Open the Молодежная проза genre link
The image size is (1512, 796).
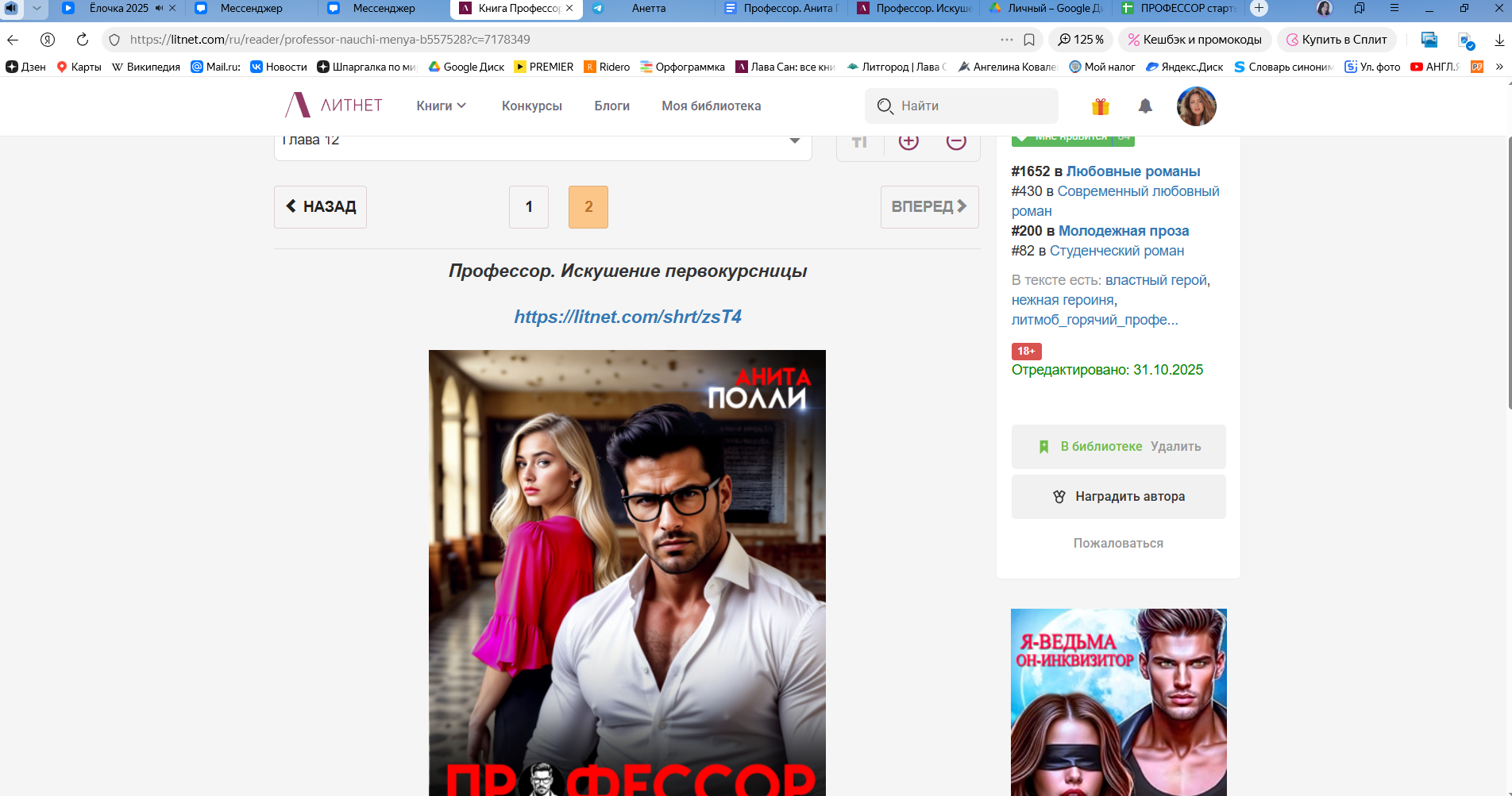[x=1124, y=231]
